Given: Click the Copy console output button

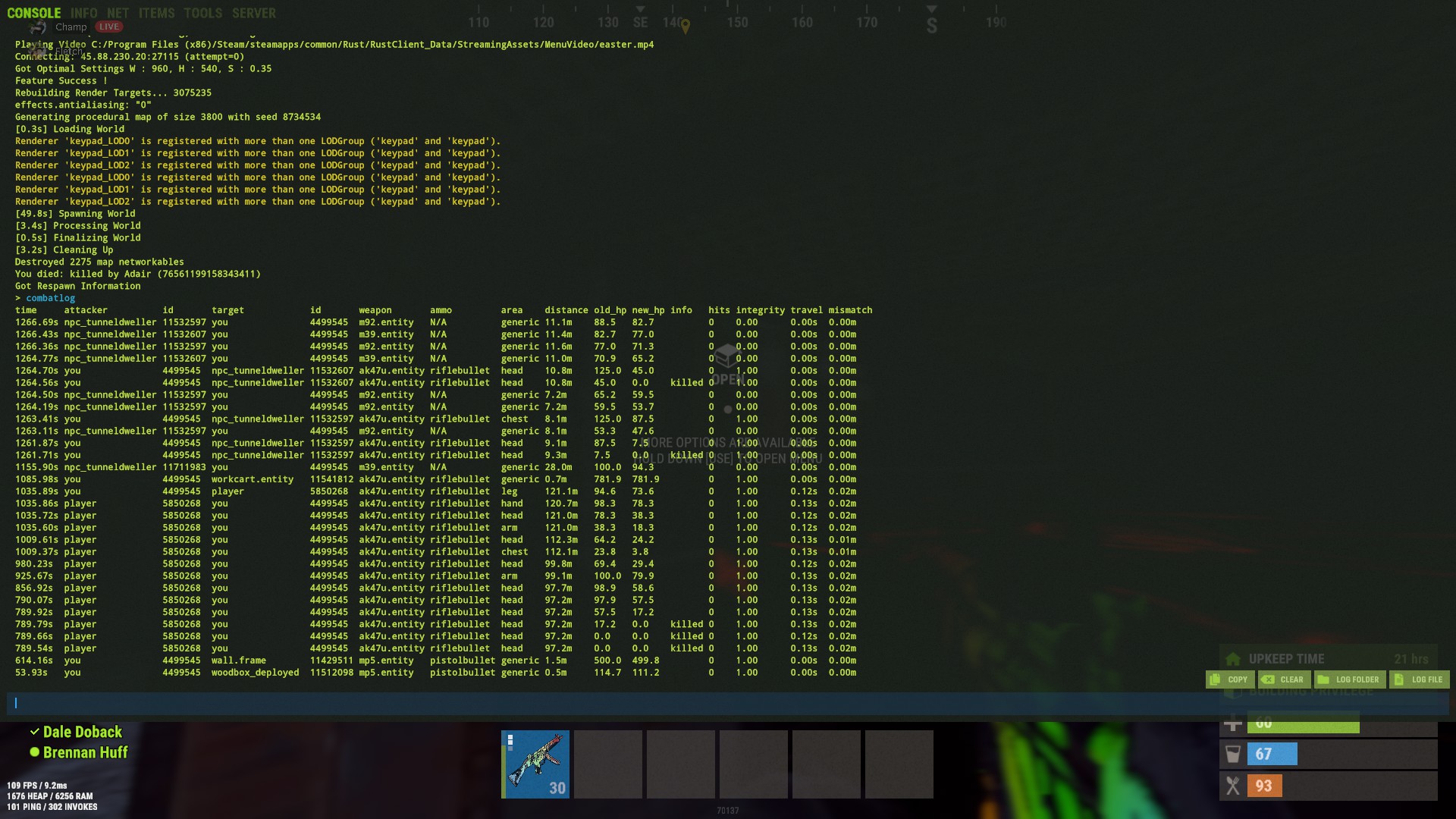Looking at the screenshot, I should tap(1229, 679).
